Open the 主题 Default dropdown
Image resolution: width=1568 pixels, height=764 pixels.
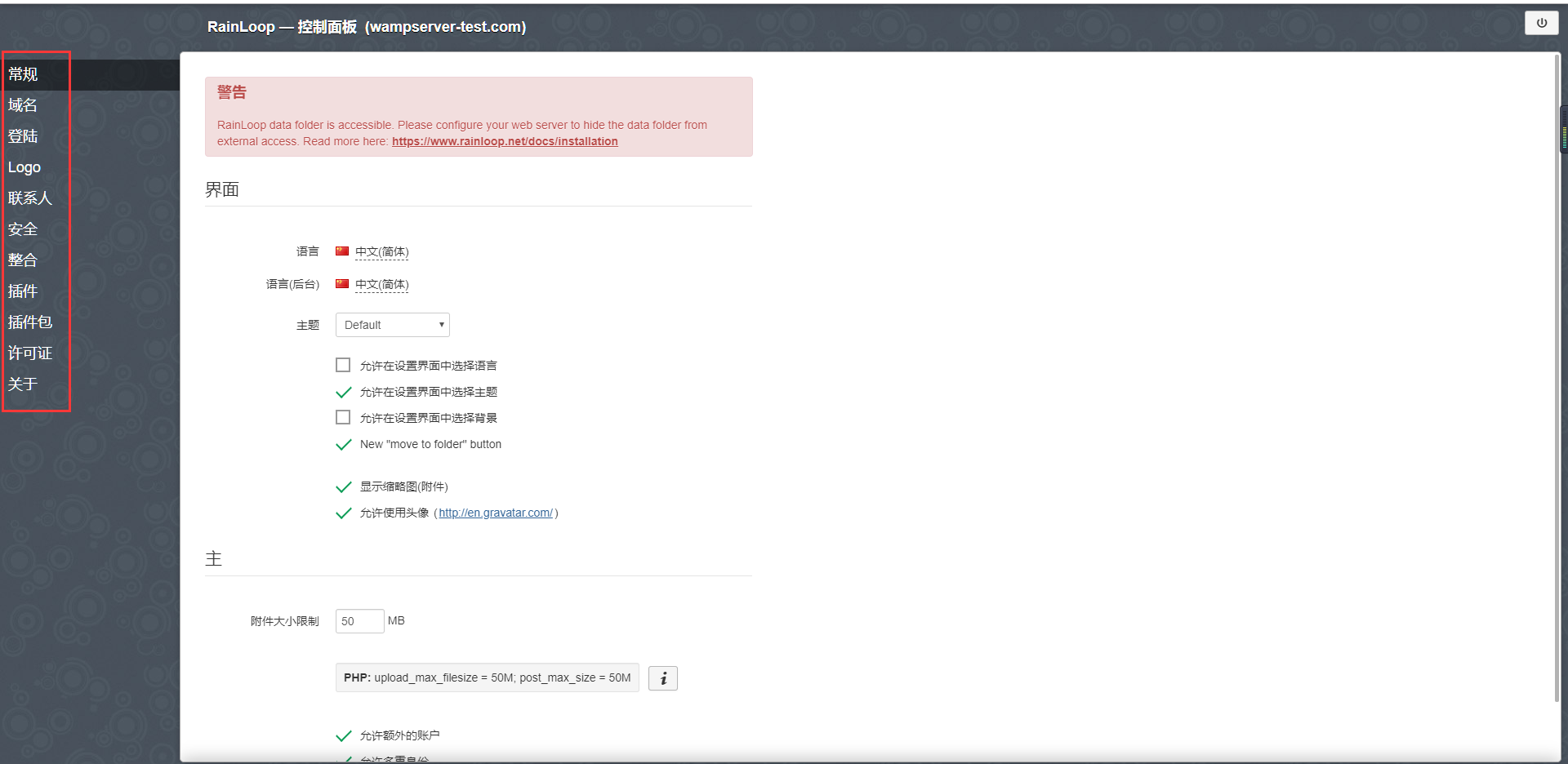(393, 325)
